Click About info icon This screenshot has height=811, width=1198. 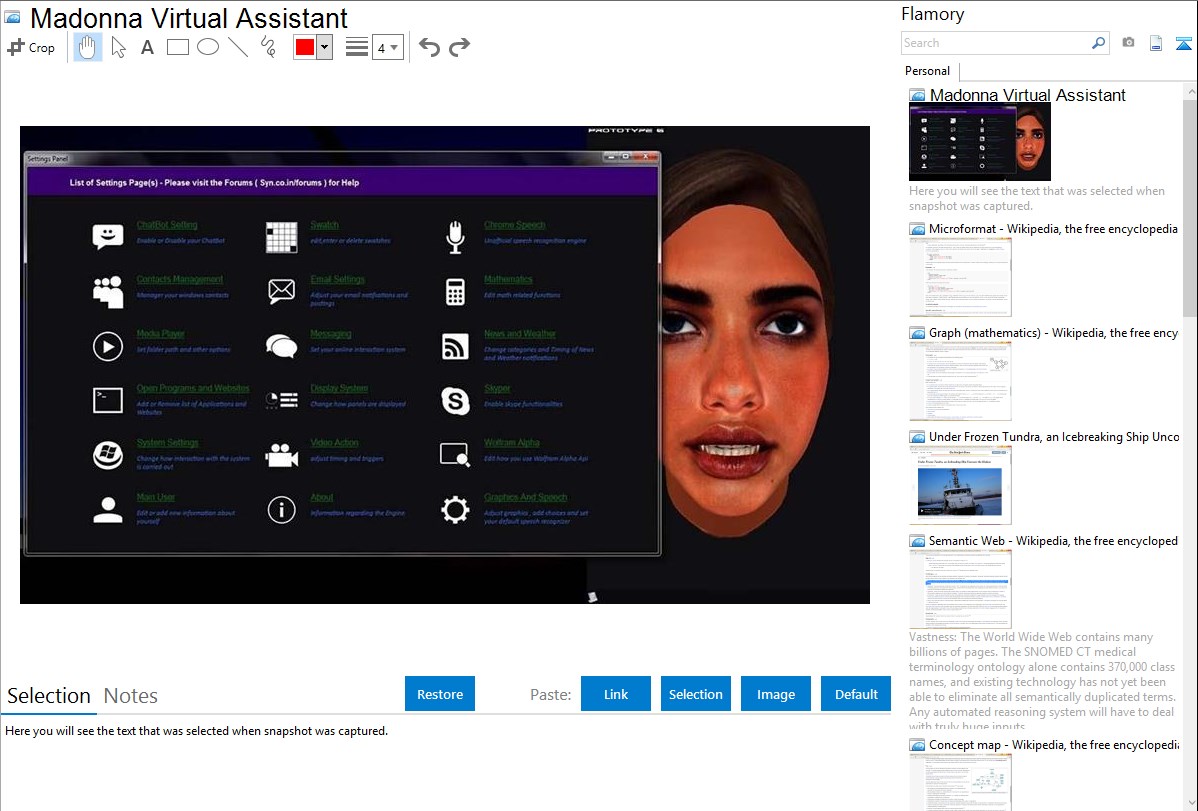click(281, 510)
